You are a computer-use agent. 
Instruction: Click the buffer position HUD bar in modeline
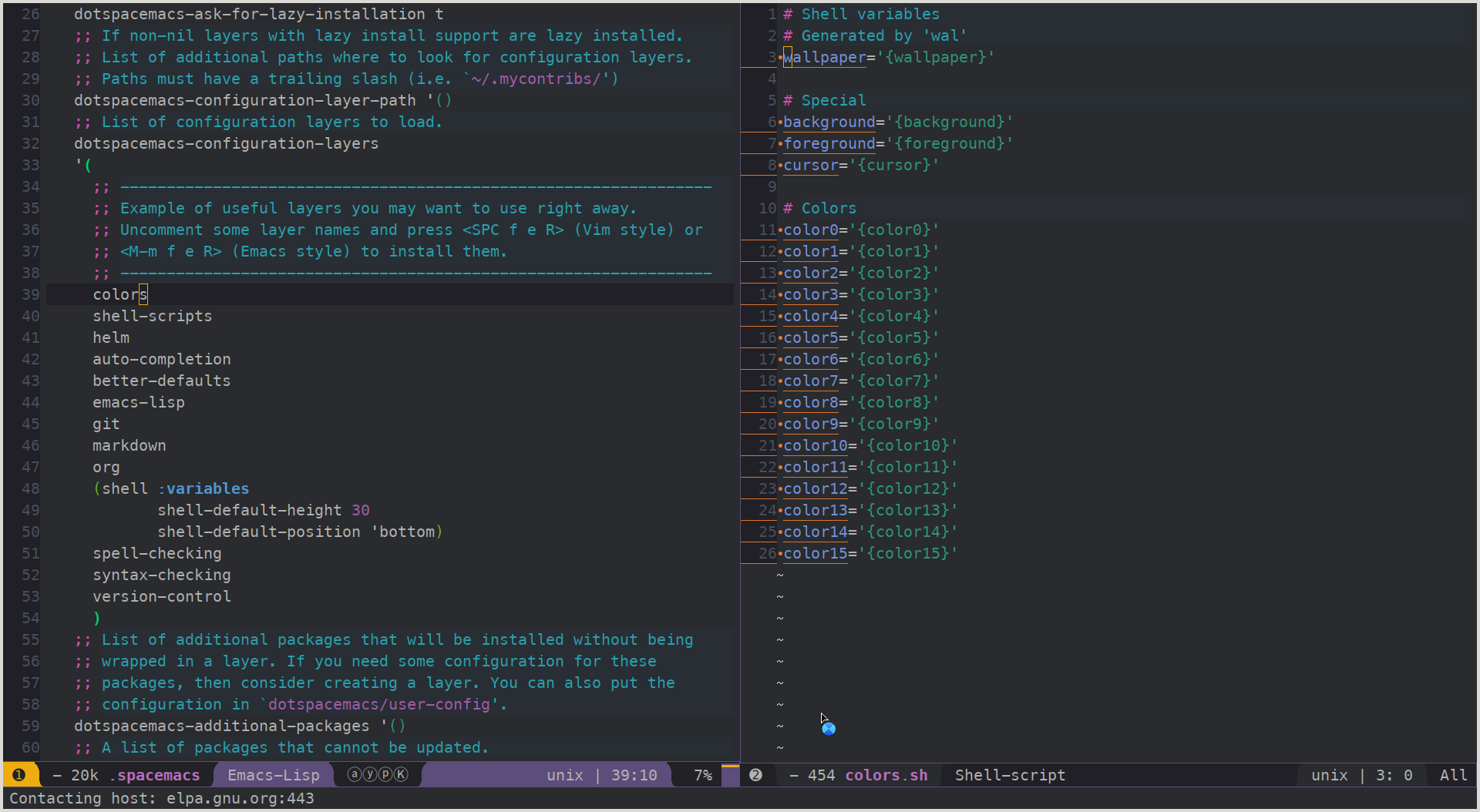[x=730, y=775]
